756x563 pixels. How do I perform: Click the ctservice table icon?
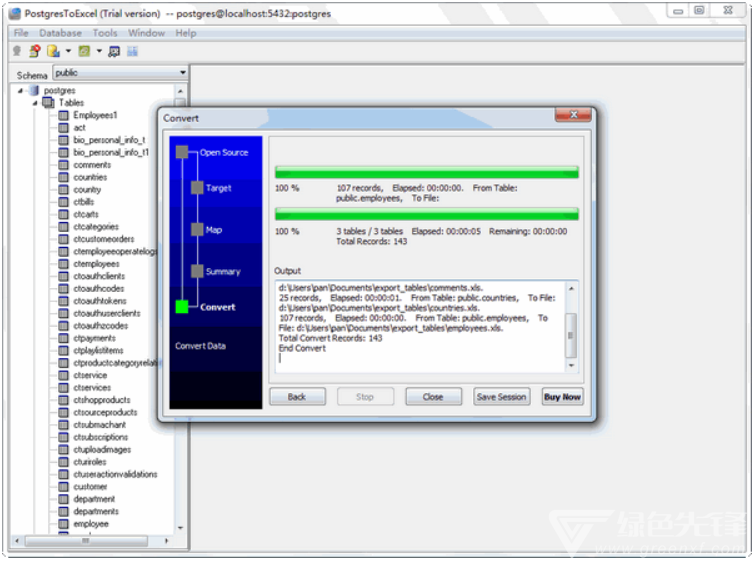tap(63, 375)
